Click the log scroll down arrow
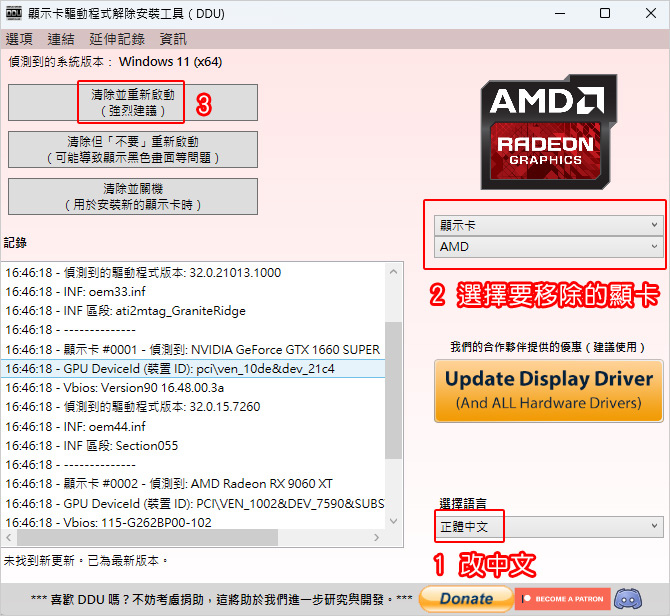 394,521
